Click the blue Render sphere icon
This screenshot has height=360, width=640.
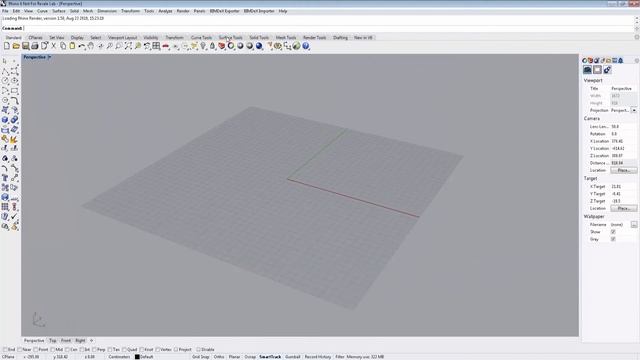[x=259, y=46]
